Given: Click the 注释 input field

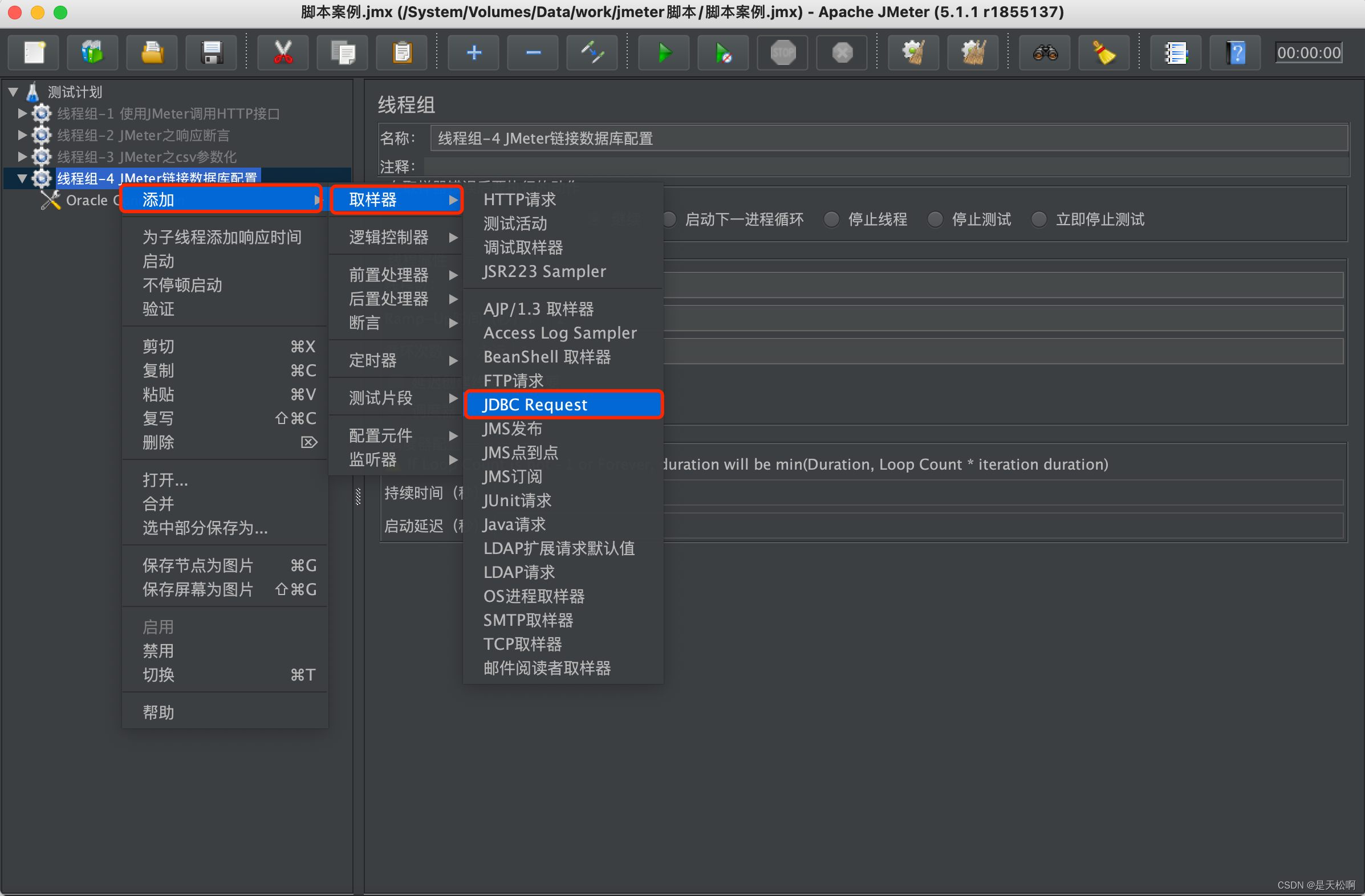Looking at the screenshot, I should click(886, 166).
